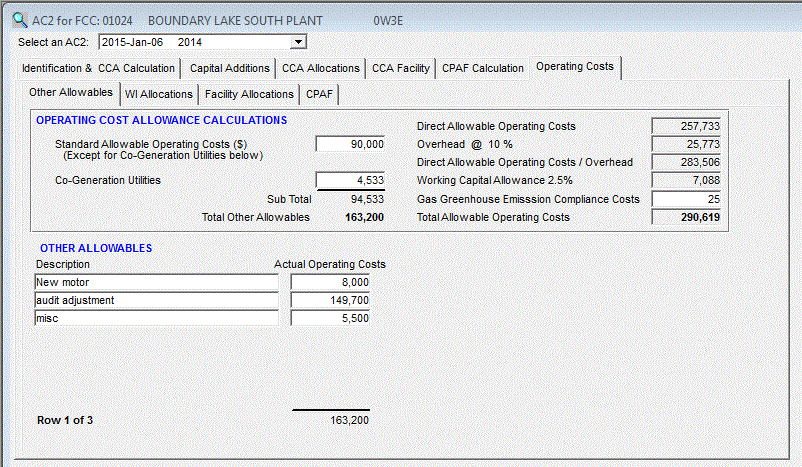The image size is (802, 467).
Task: Switch to WI Allocations sub-tab
Action: [158, 94]
